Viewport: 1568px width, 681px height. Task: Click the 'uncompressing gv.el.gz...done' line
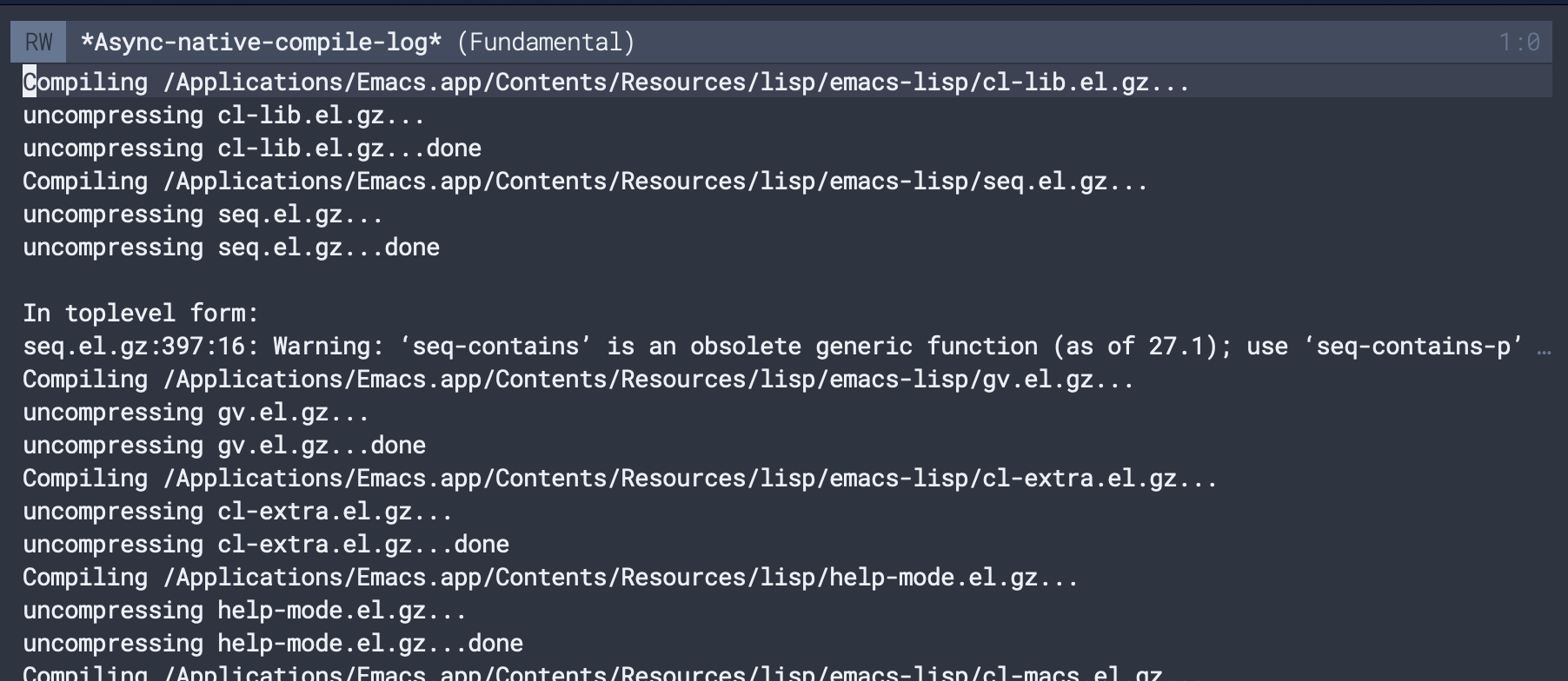pos(224,446)
